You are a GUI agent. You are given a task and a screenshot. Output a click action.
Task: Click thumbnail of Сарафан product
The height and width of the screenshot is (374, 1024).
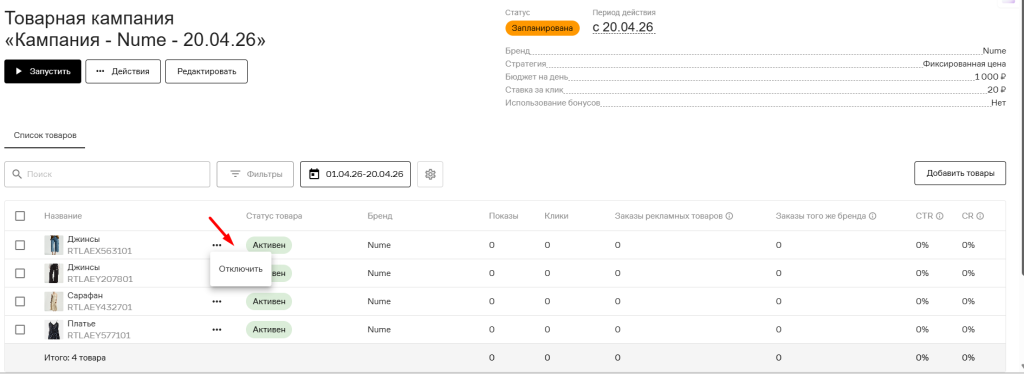point(53,302)
